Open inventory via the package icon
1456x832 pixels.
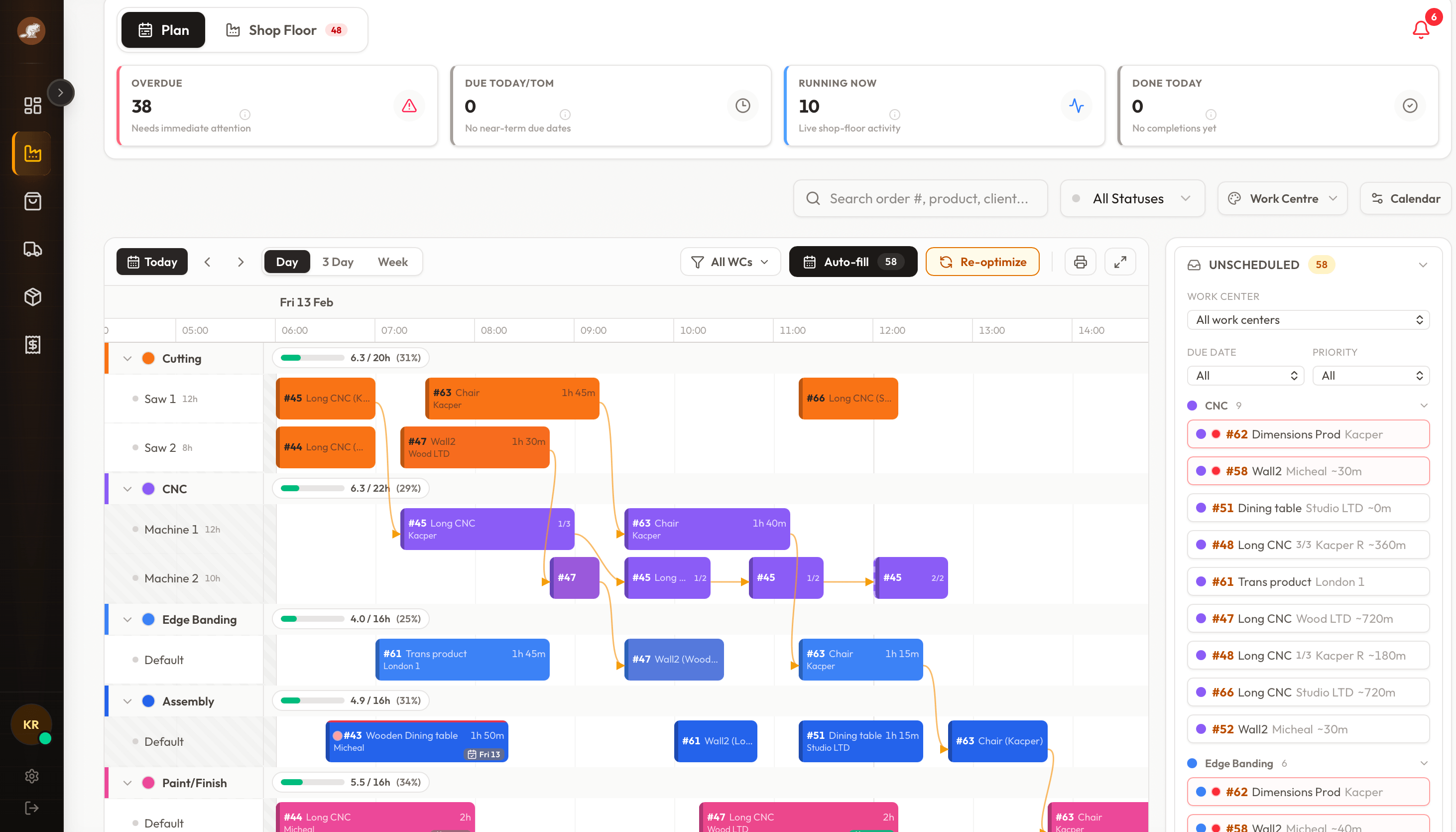(32, 296)
